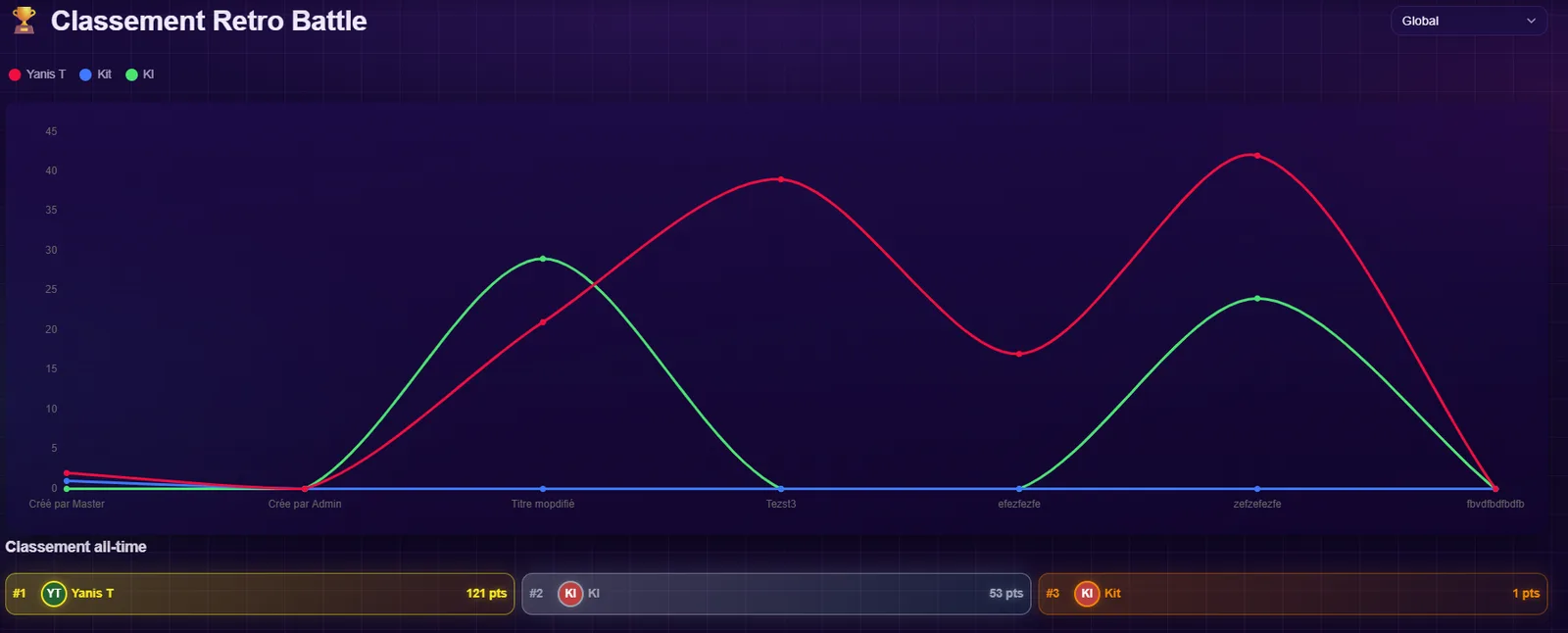Click the 'Tezst3' axis label

coord(781,504)
